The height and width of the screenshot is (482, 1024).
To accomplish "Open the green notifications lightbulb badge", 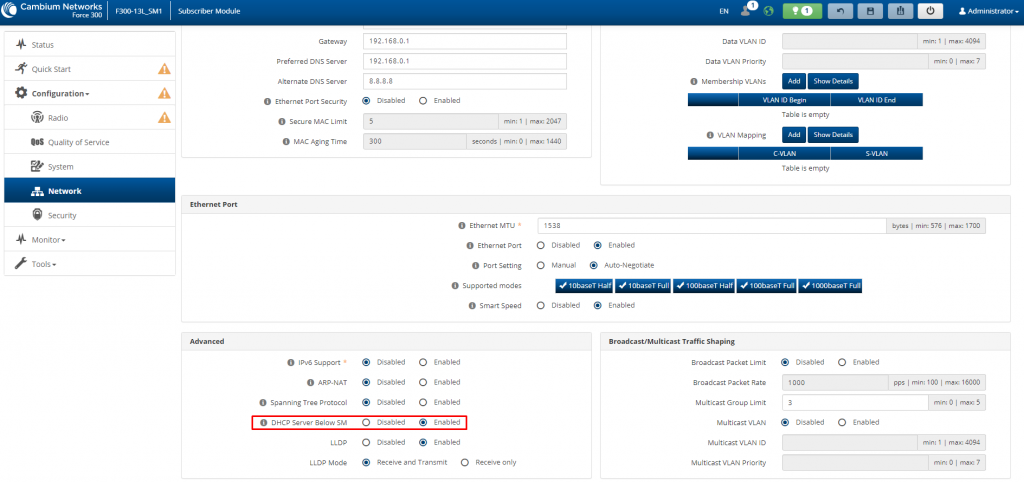I will tap(801, 11).
